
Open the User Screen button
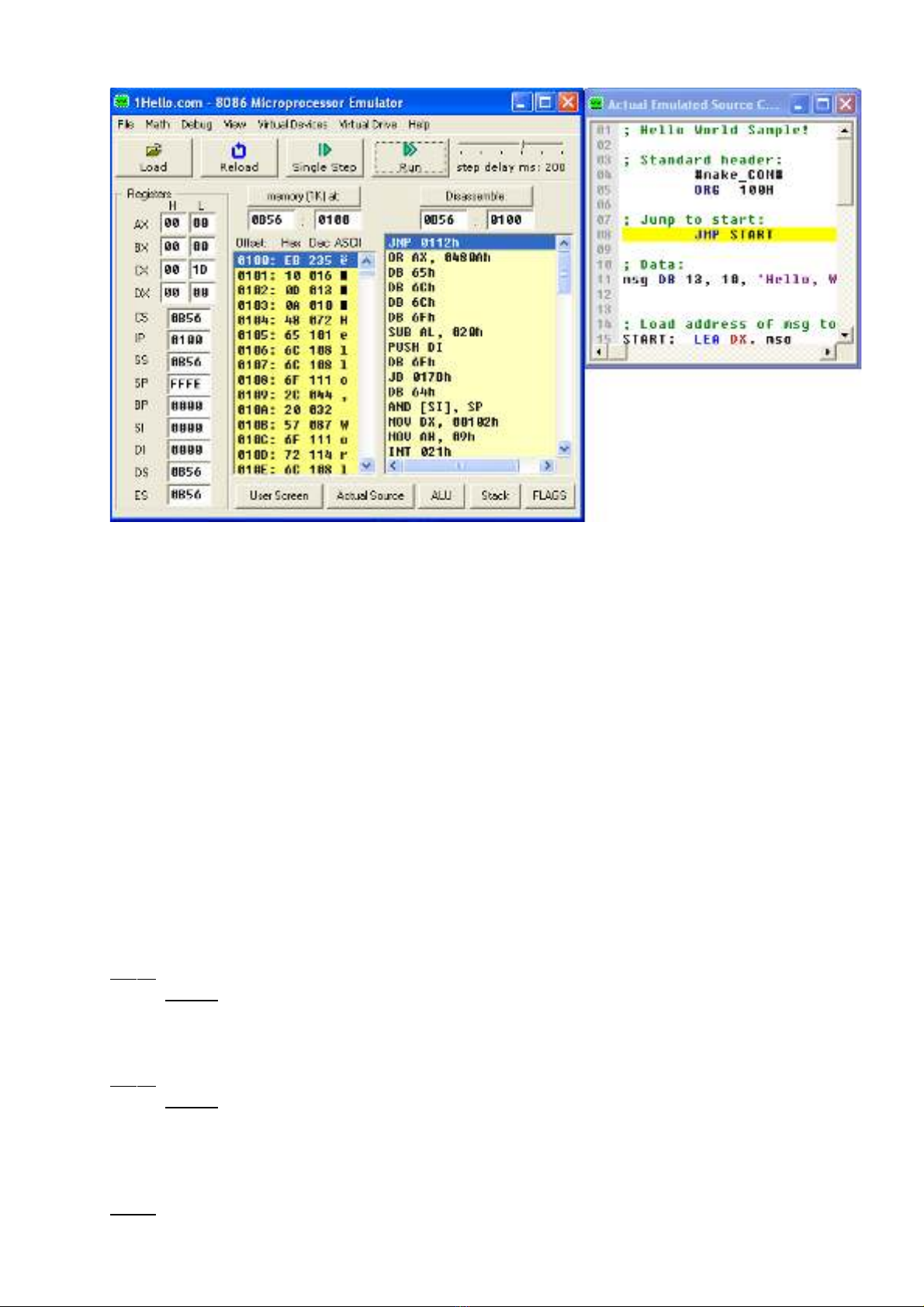pos(279,496)
